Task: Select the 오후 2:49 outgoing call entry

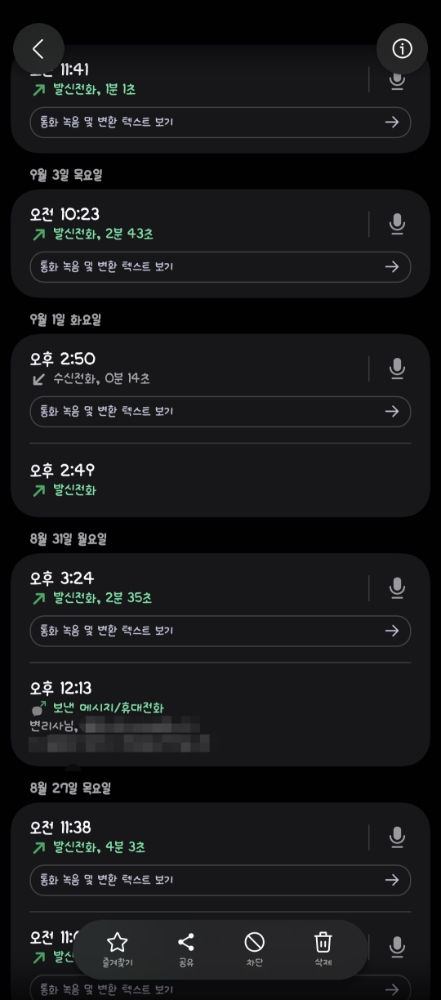Action: pyautogui.click(x=220, y=480)
